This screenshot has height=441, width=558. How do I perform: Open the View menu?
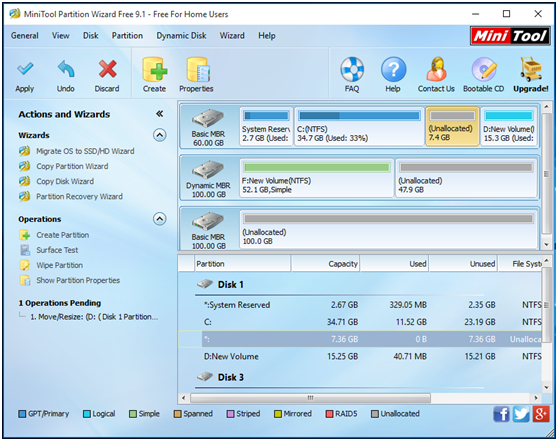[60, 36]
